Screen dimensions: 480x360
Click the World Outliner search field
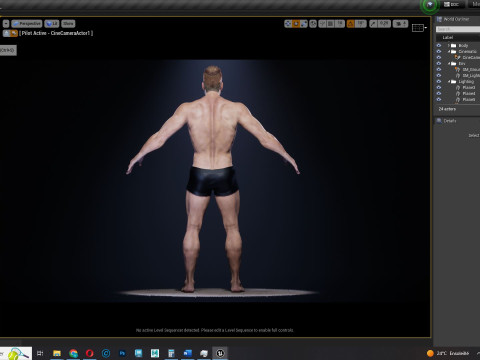(x=458, y=29)
